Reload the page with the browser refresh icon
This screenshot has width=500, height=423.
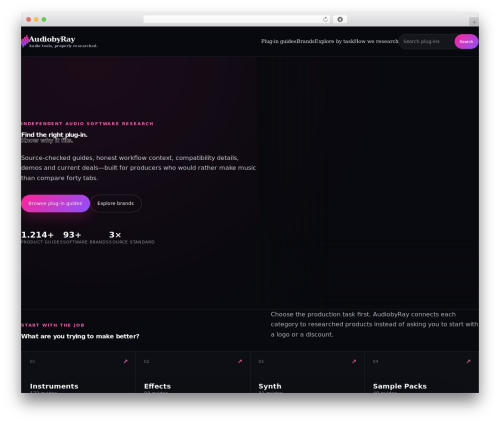[x=325, y=19]
